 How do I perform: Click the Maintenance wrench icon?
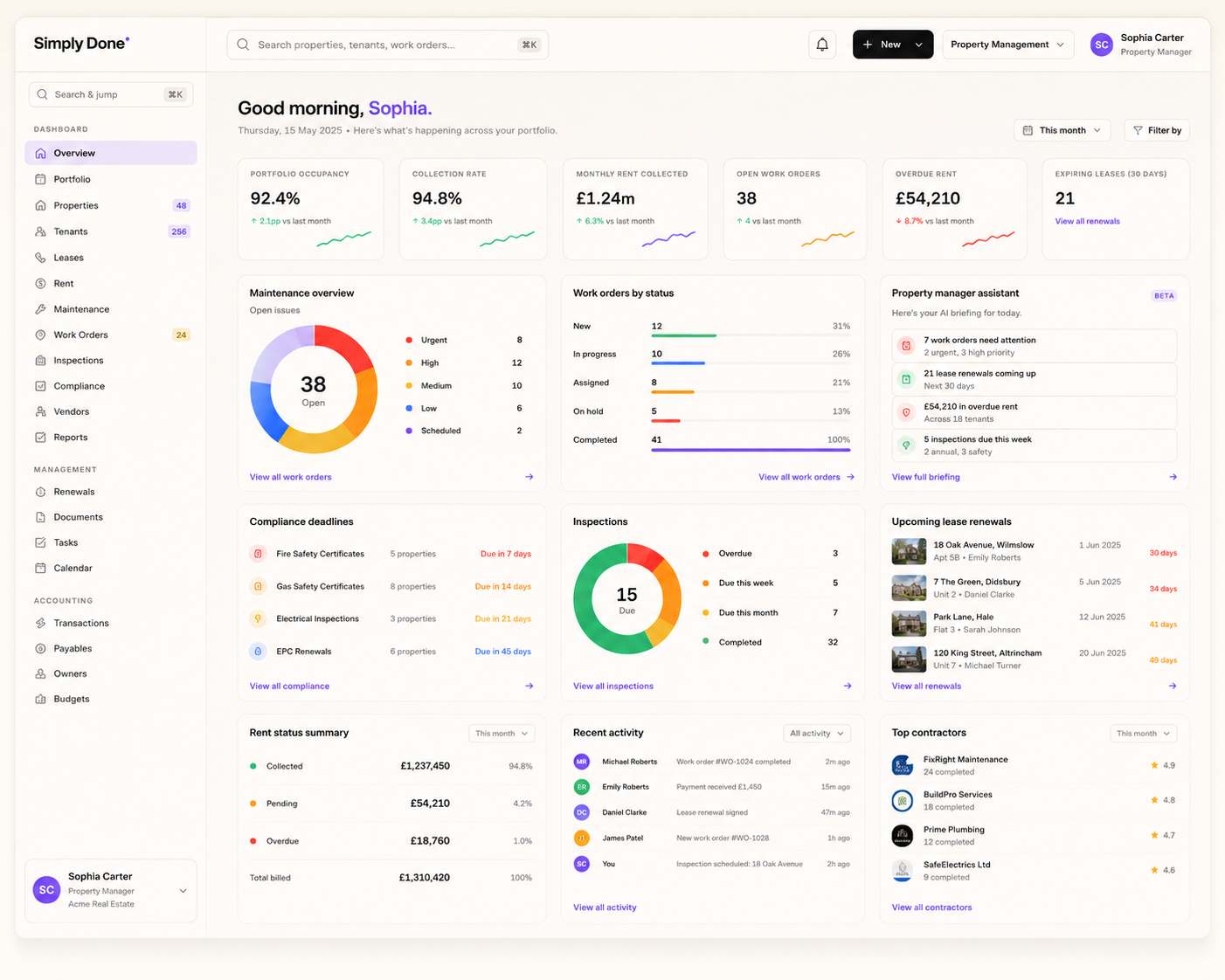tap(40, 309)
